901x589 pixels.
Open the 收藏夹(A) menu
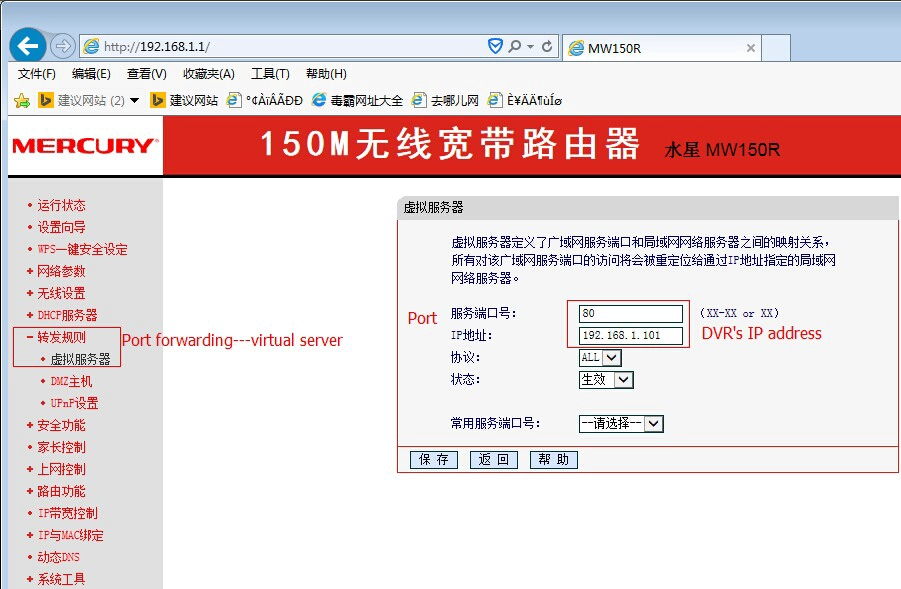pyautogui.click(x=209, y=74)
